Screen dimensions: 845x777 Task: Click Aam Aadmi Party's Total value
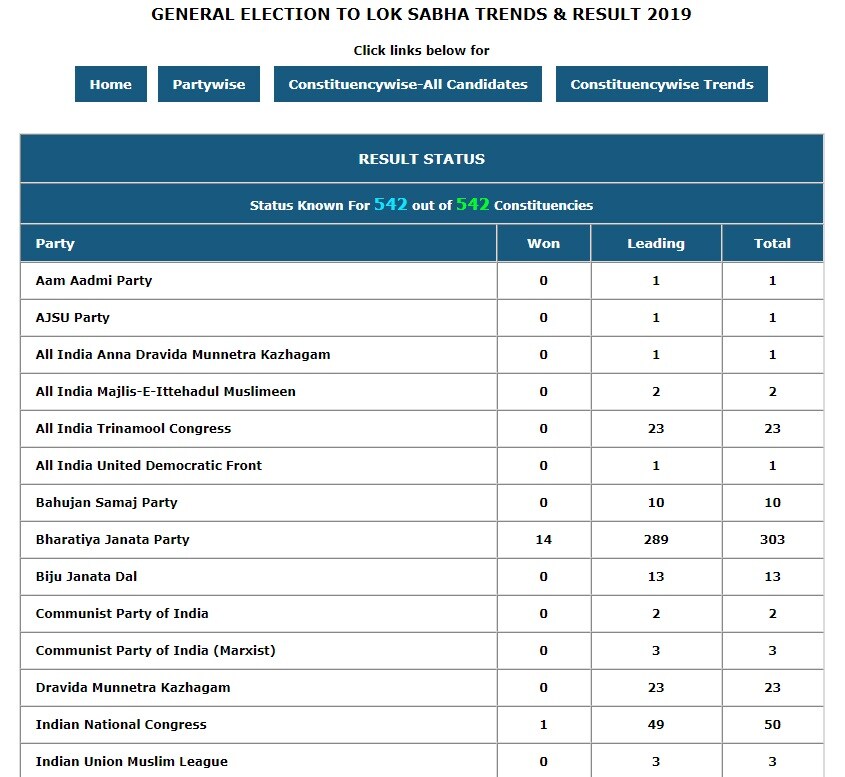click(x=772, y=281)
